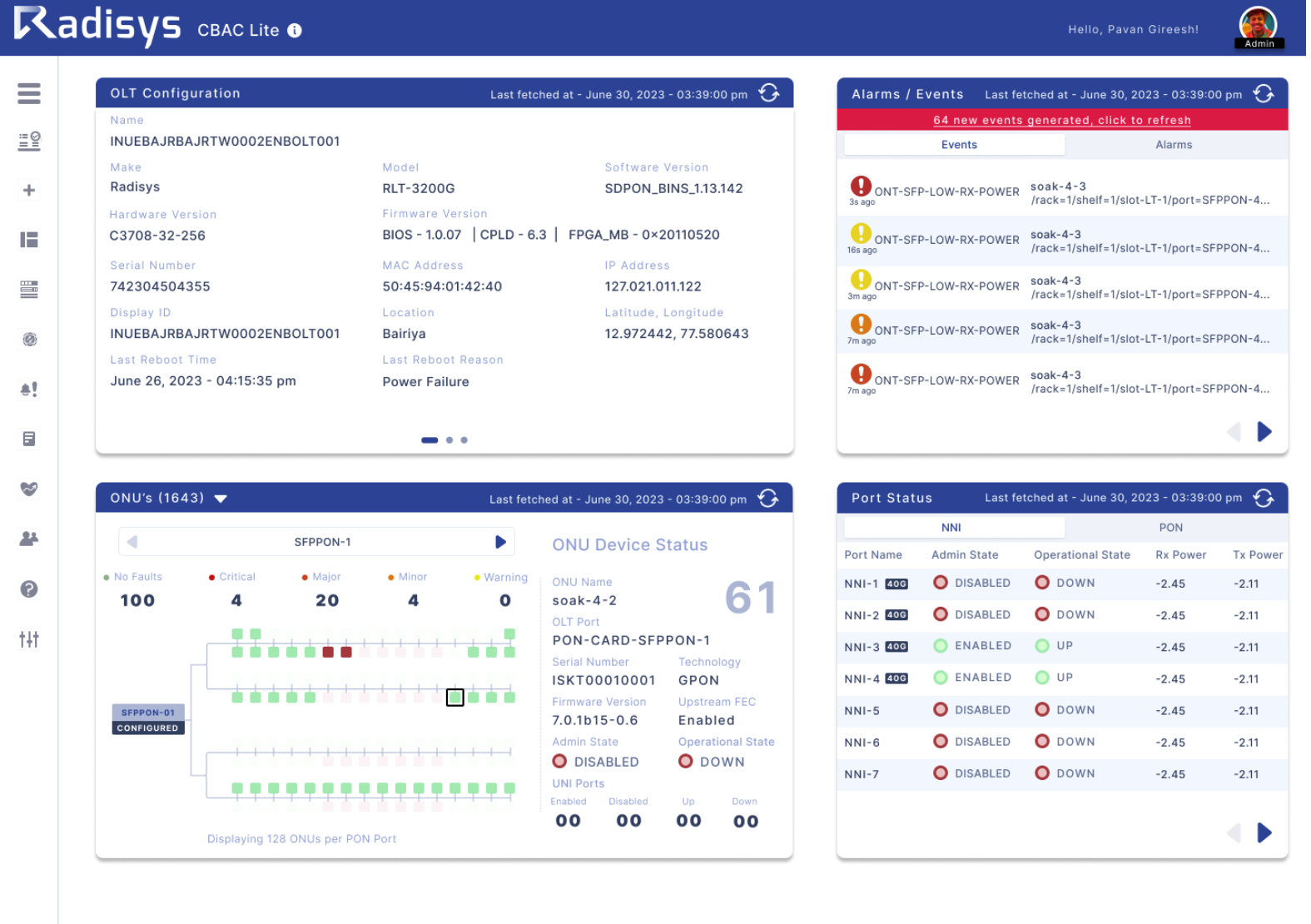The height and width of the screenshot is (924, 1311).
Task: Select the black-outlined ONU square in diagram
Action: (x=455, y=698)
